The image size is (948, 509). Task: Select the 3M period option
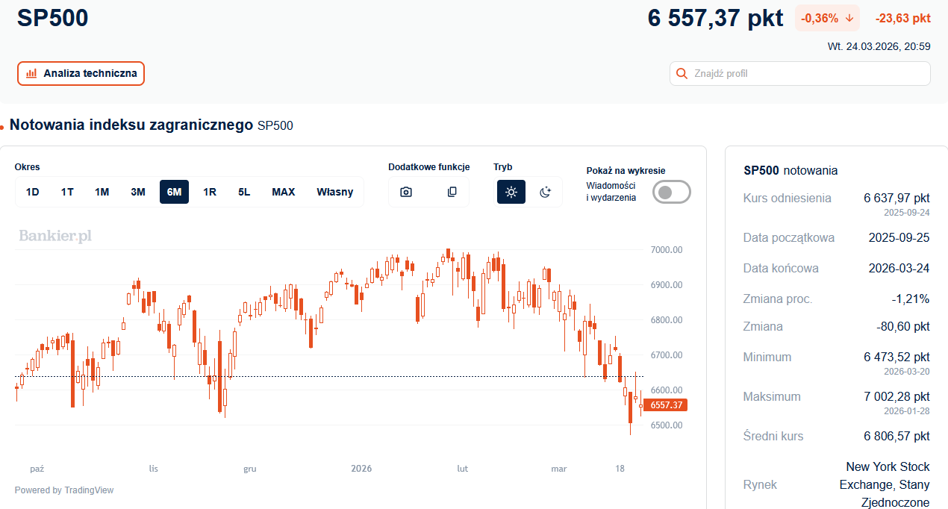(138, 192)
